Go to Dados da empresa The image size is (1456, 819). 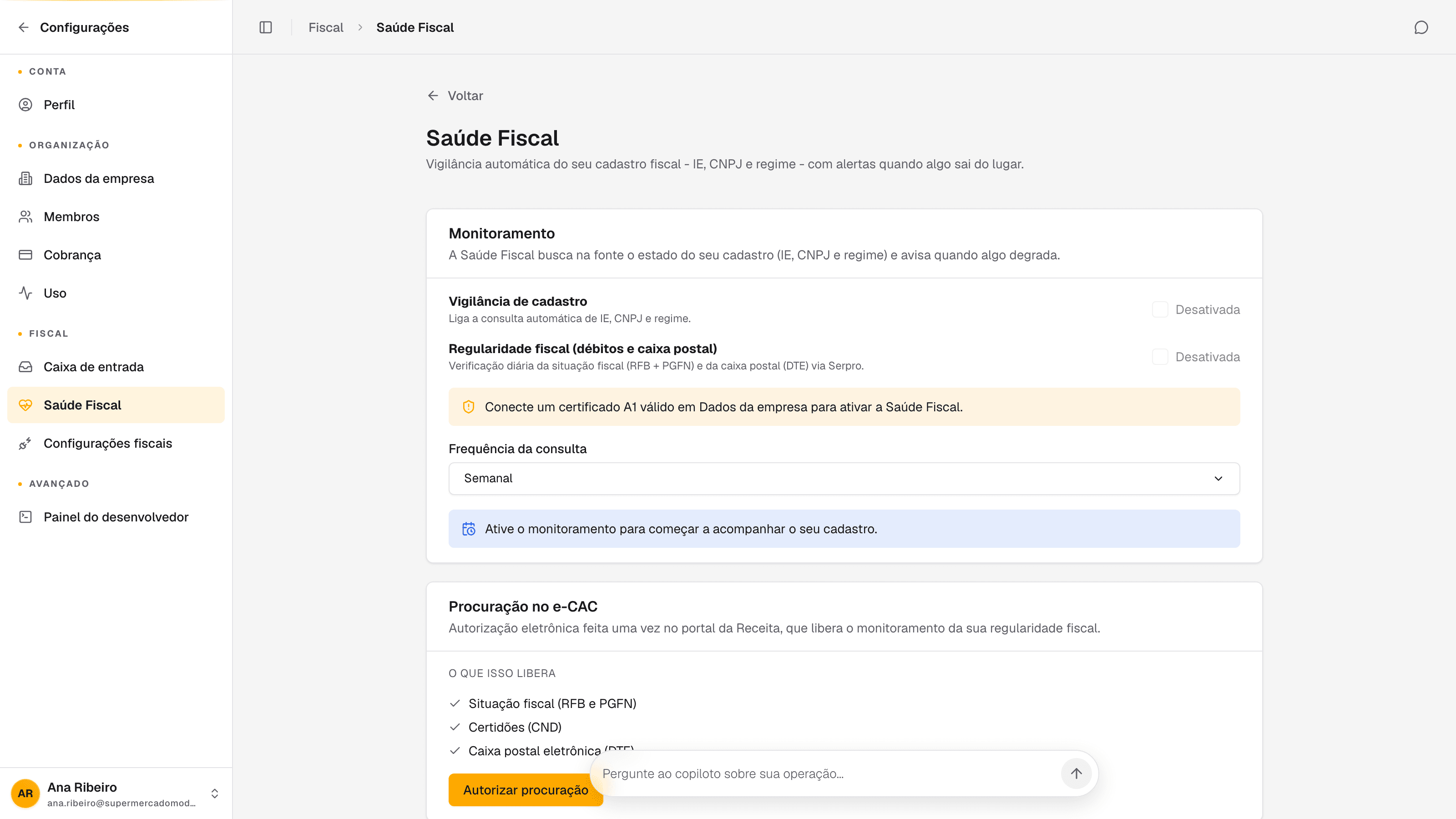coord(116,179)
